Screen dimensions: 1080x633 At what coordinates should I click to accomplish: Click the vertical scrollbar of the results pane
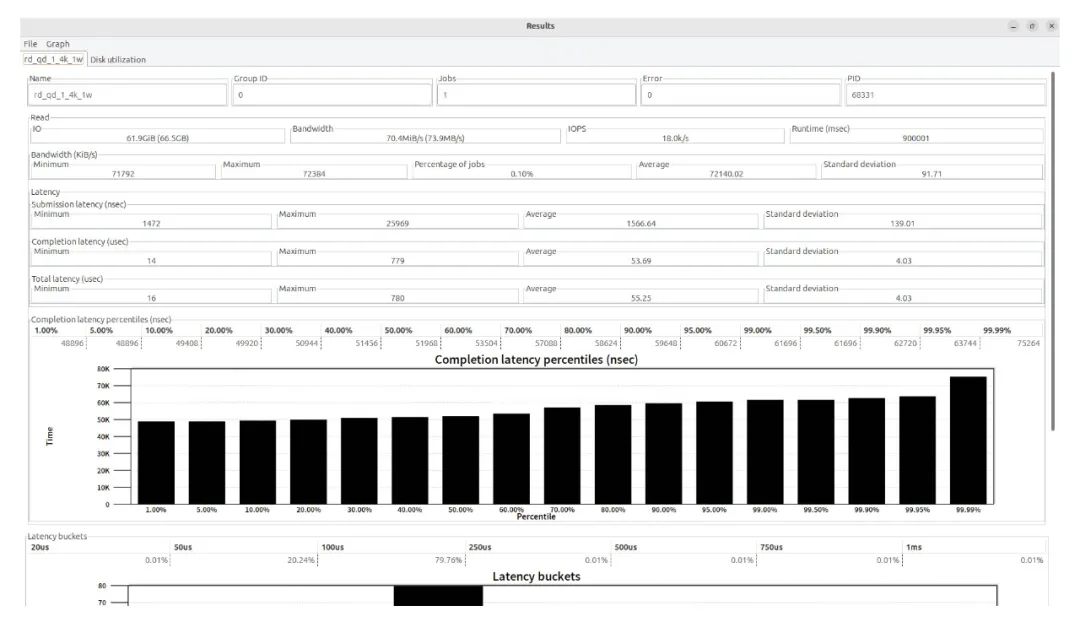1052,251
